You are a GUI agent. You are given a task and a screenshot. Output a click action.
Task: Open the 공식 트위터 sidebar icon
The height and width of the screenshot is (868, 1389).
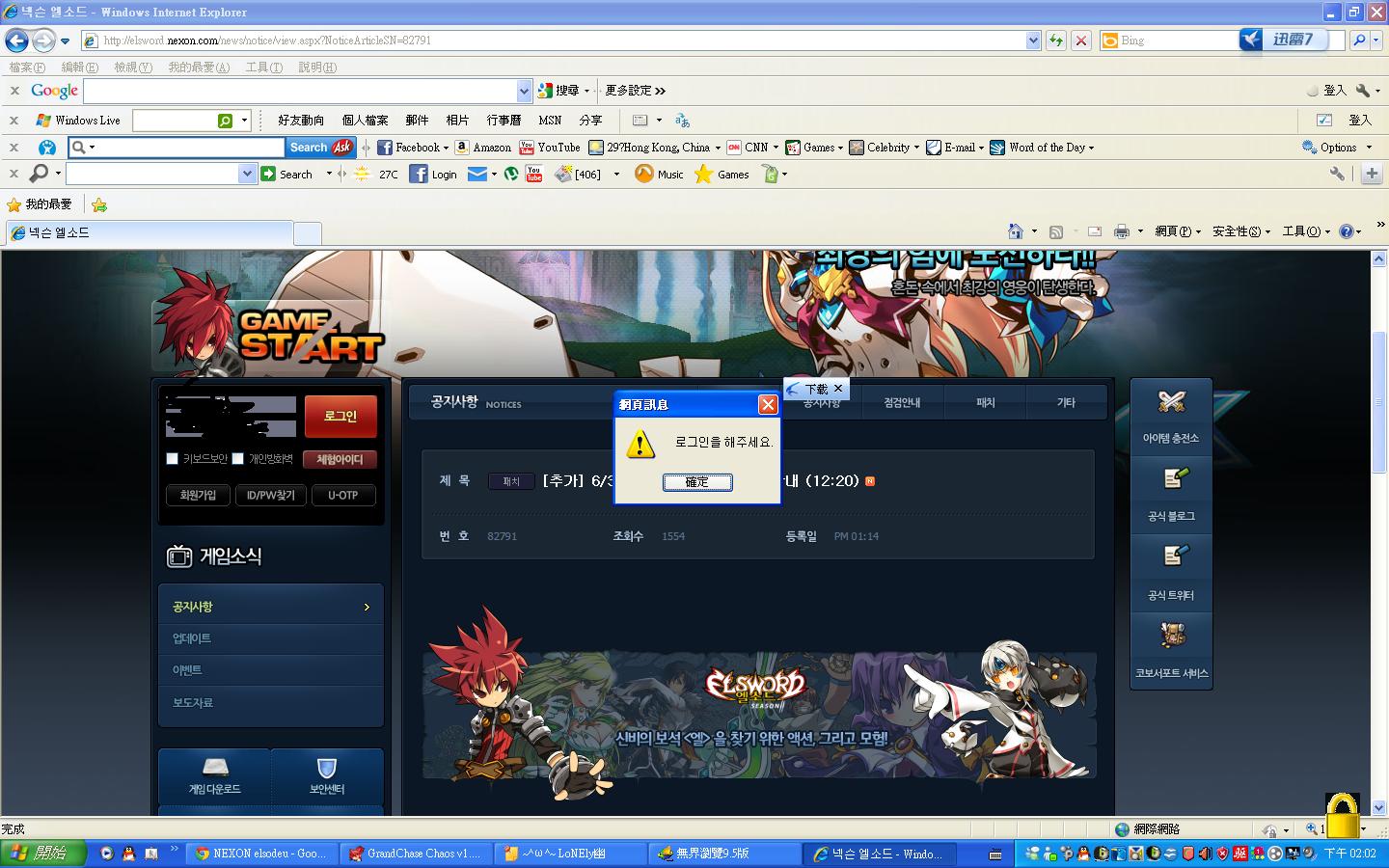(x=1170, y=557)
